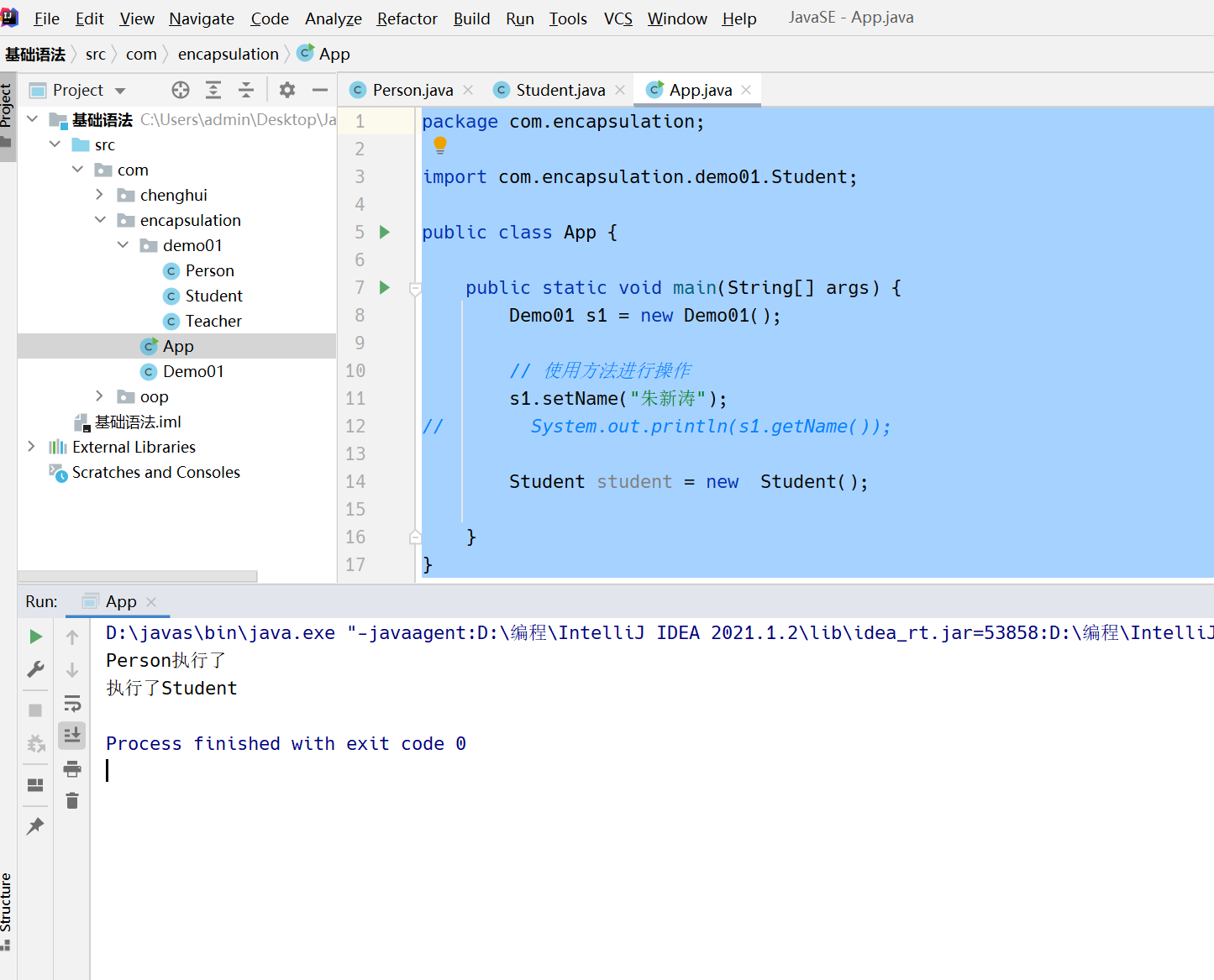Image resolution: width=1214 pixels, height=980 pixels.
Task: Click the Print console output icon
Action: [72, 768]
